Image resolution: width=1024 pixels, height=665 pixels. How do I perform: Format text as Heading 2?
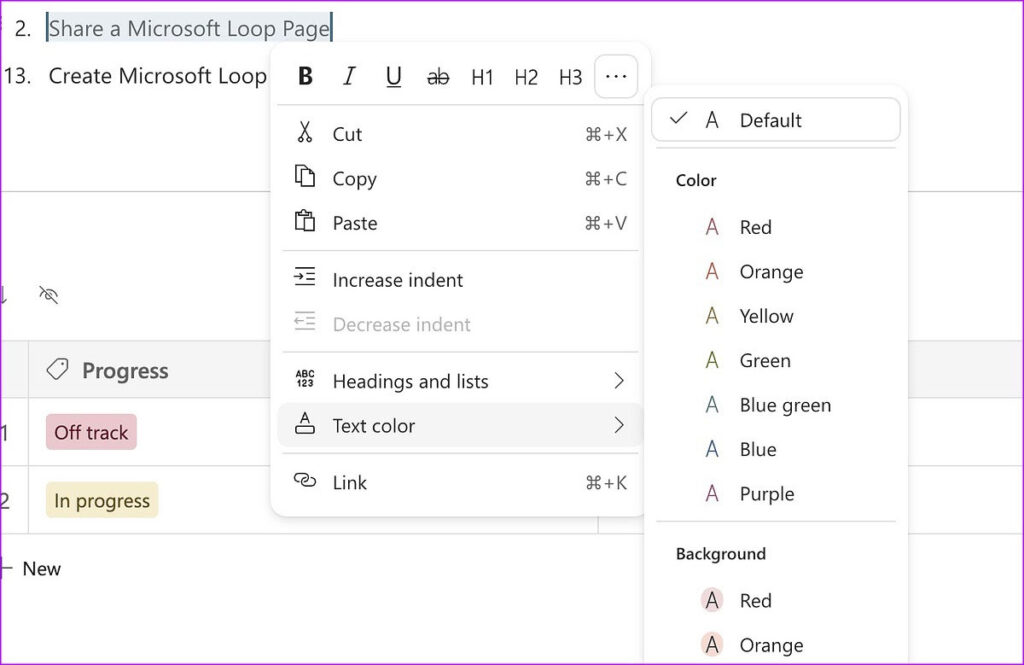point(526,76)
